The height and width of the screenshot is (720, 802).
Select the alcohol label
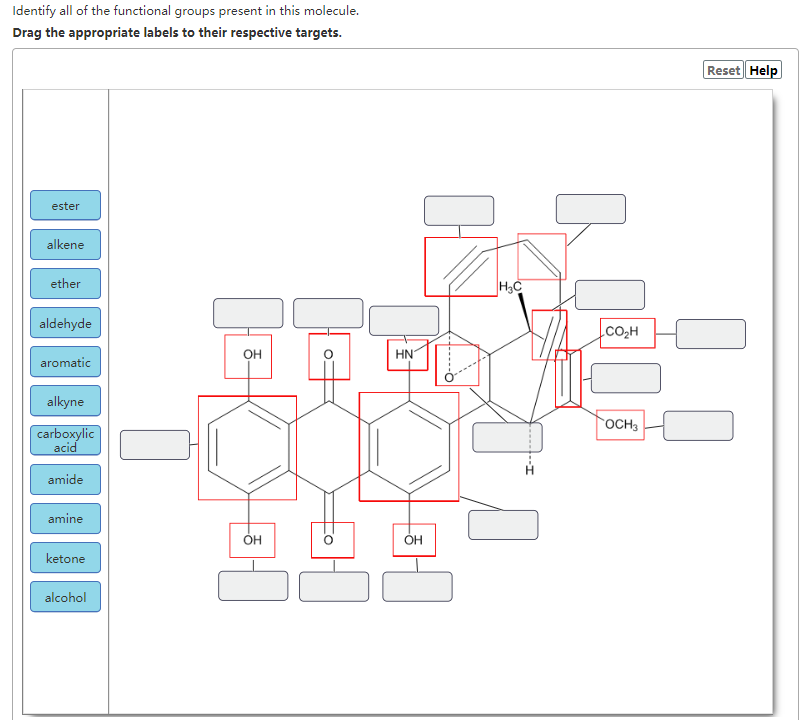tap(65, 596)
